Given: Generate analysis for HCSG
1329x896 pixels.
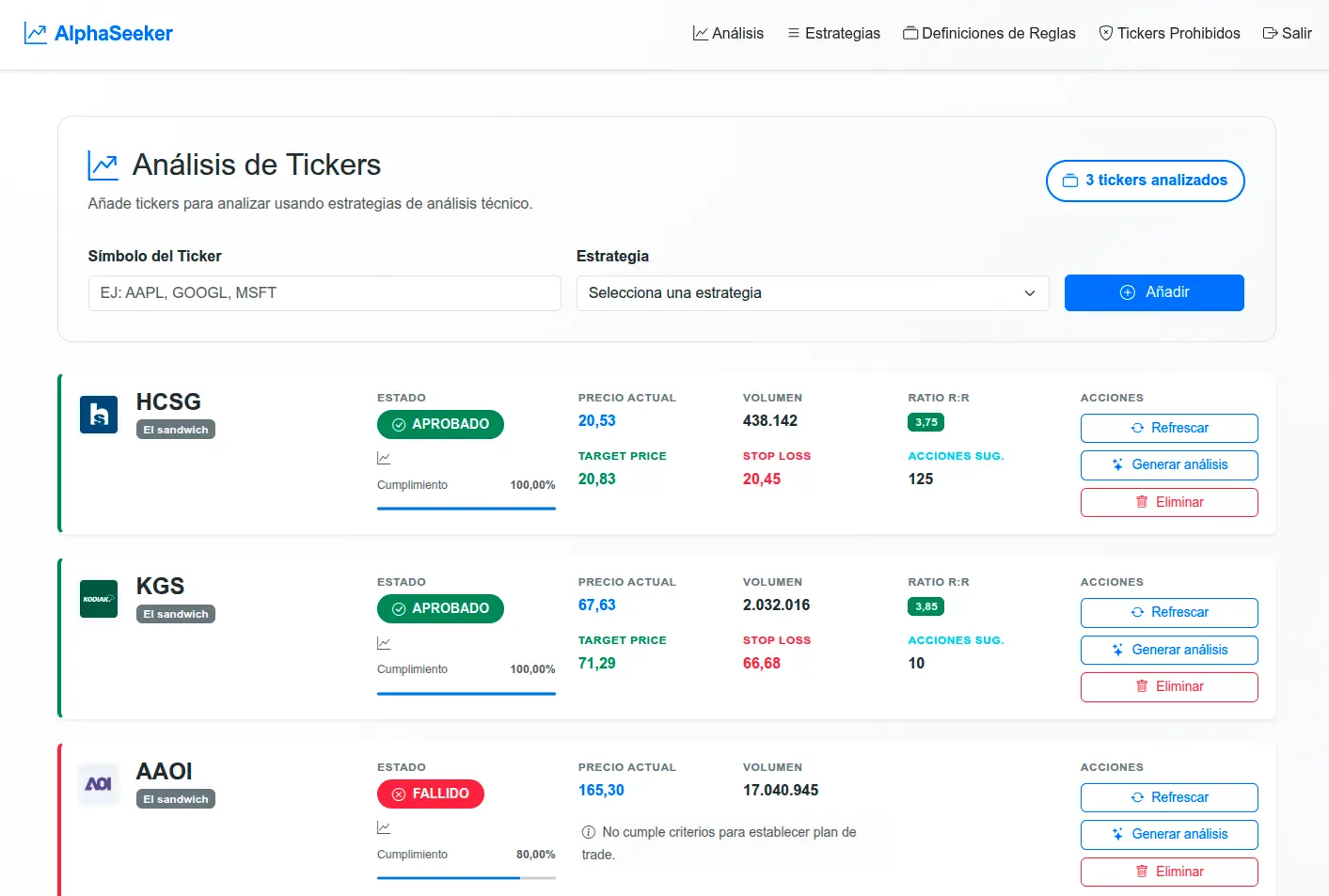Looking at the screenshot, I should (1169, 464).
